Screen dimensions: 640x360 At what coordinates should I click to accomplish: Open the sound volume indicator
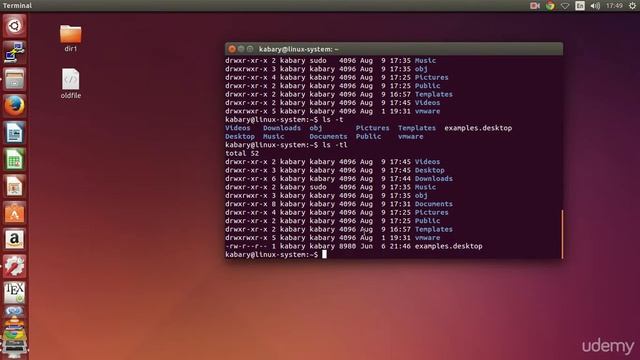(595, 5)
